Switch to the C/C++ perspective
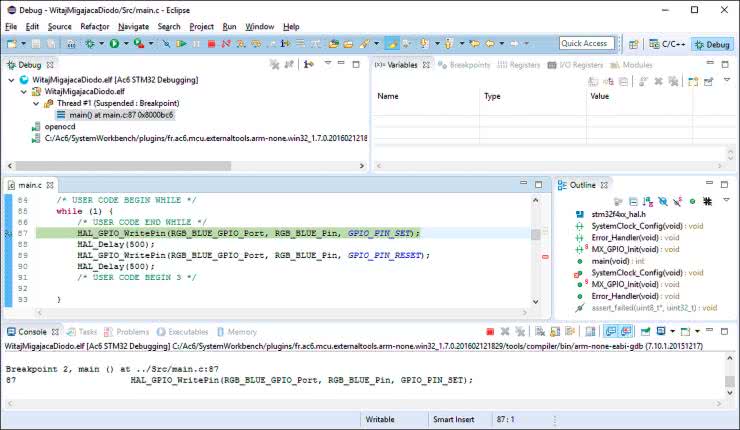The image size is (740, 430). [666, 44]
